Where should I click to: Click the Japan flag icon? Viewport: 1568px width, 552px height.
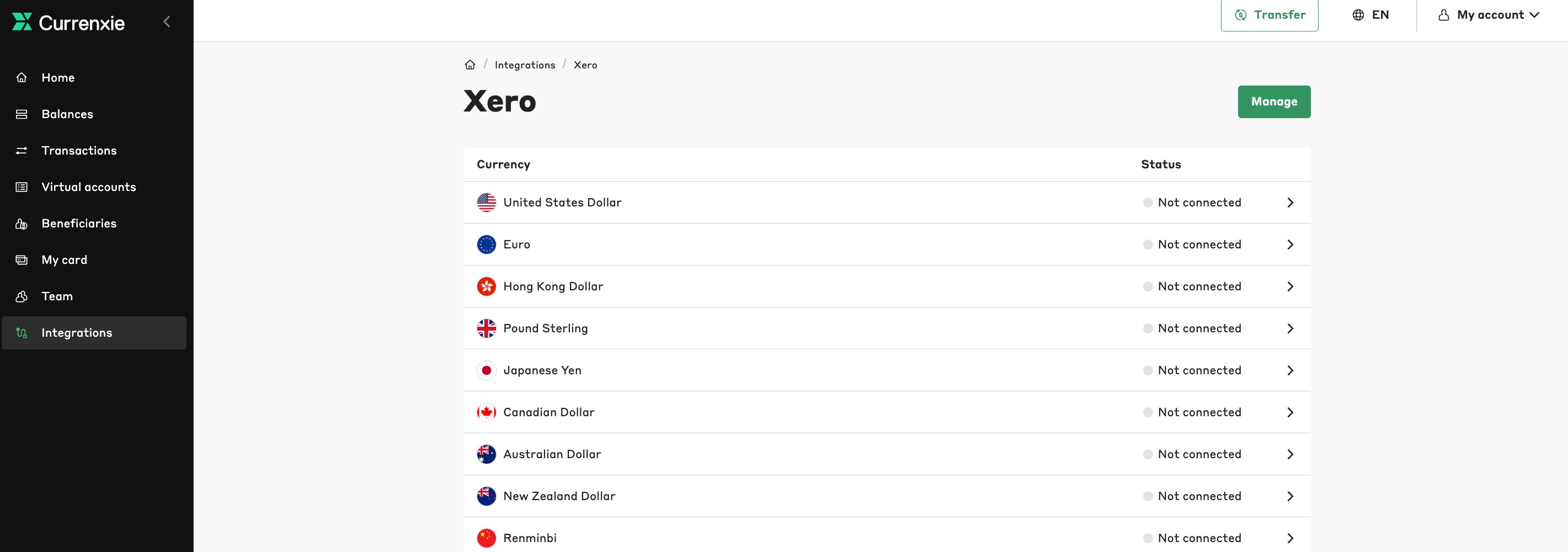pos(487,370)
